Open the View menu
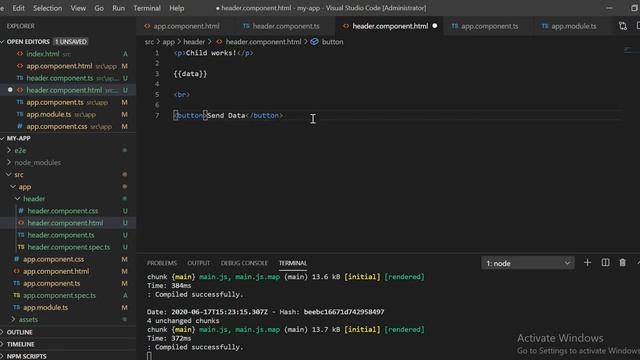Screen dimensions: 640x360 pyautogui.click(x=78, y=8)
